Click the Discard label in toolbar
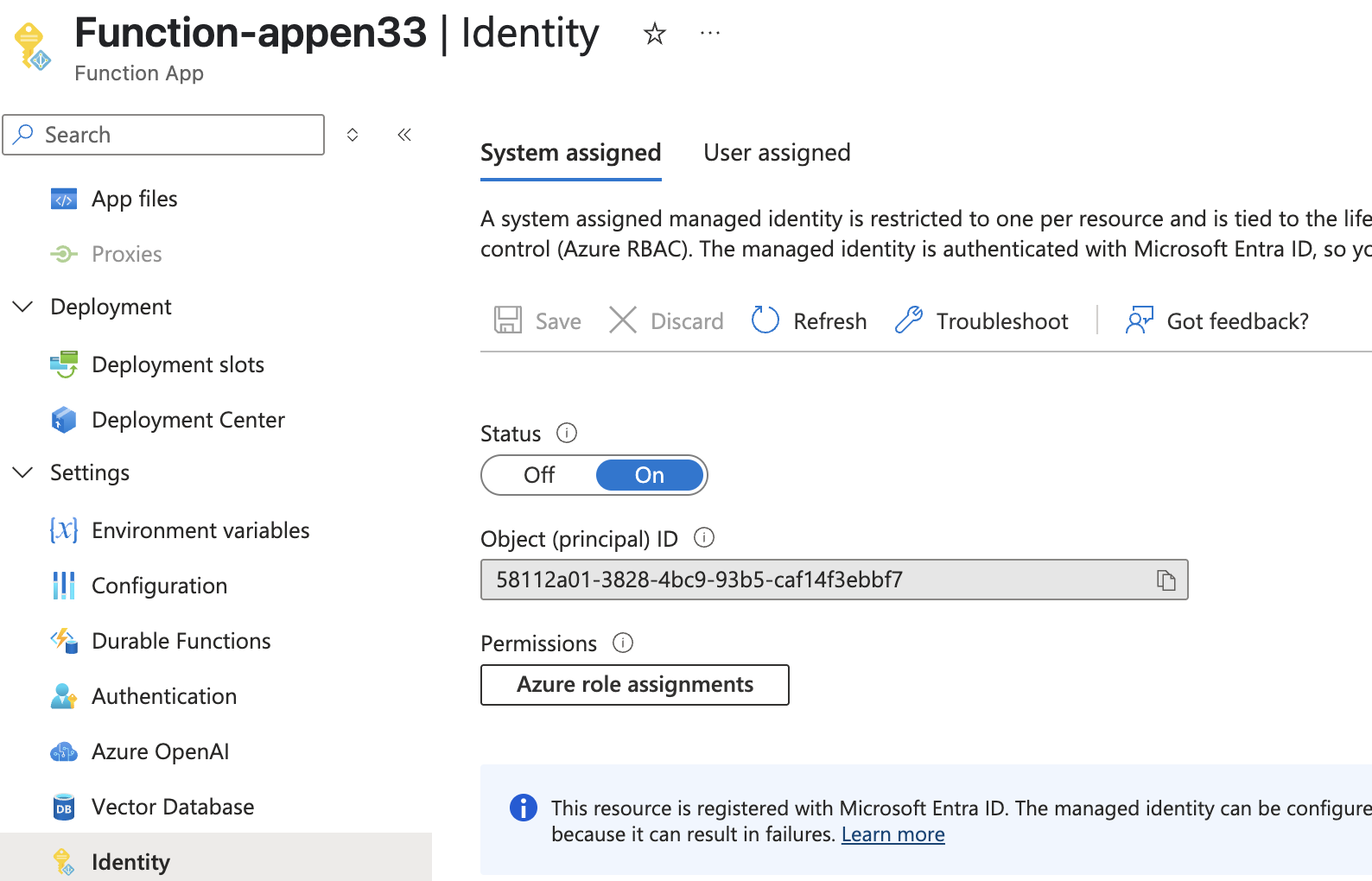Viewport: 1372px width, 881px height. pos(687,321)
